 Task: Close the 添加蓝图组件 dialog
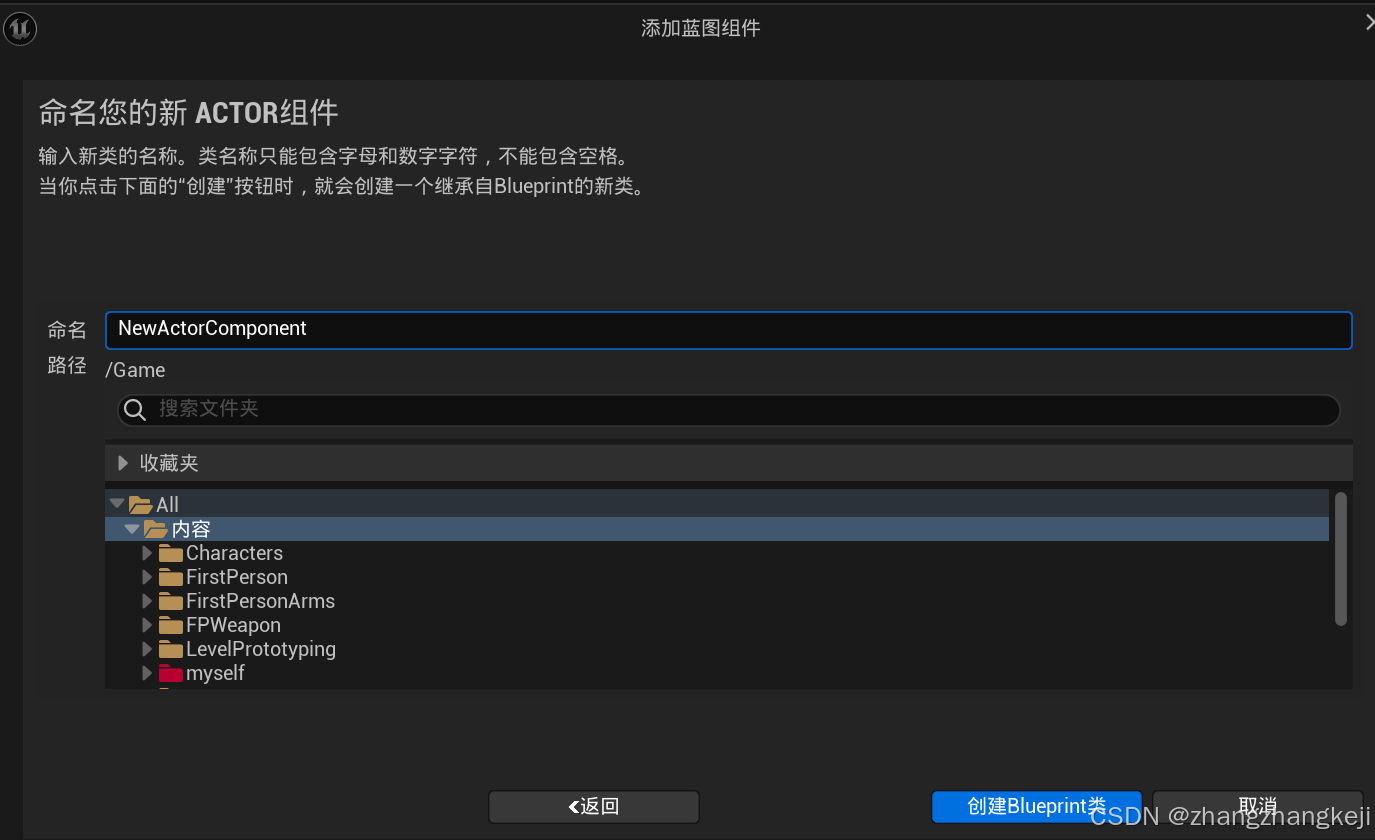coord(1368,23)
